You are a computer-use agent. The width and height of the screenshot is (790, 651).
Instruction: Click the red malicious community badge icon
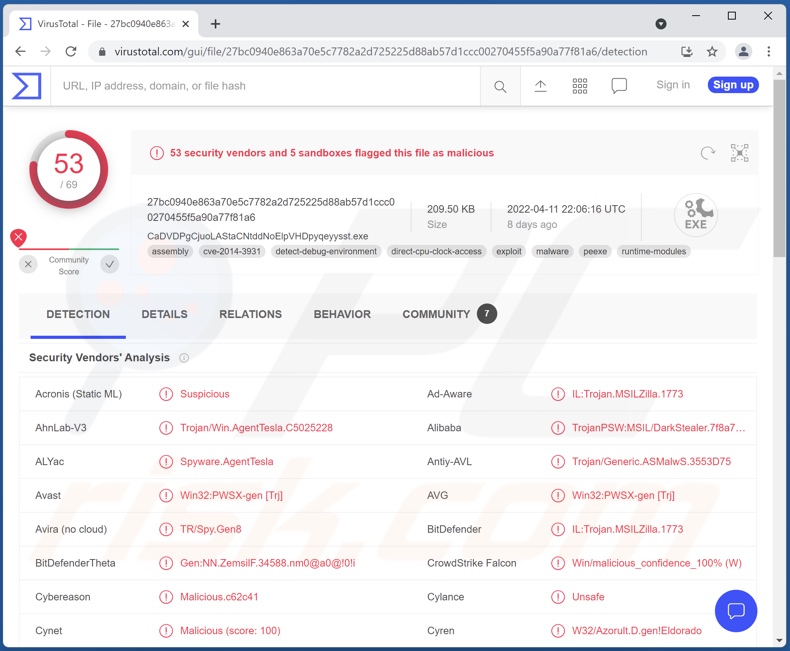point(19,237)
